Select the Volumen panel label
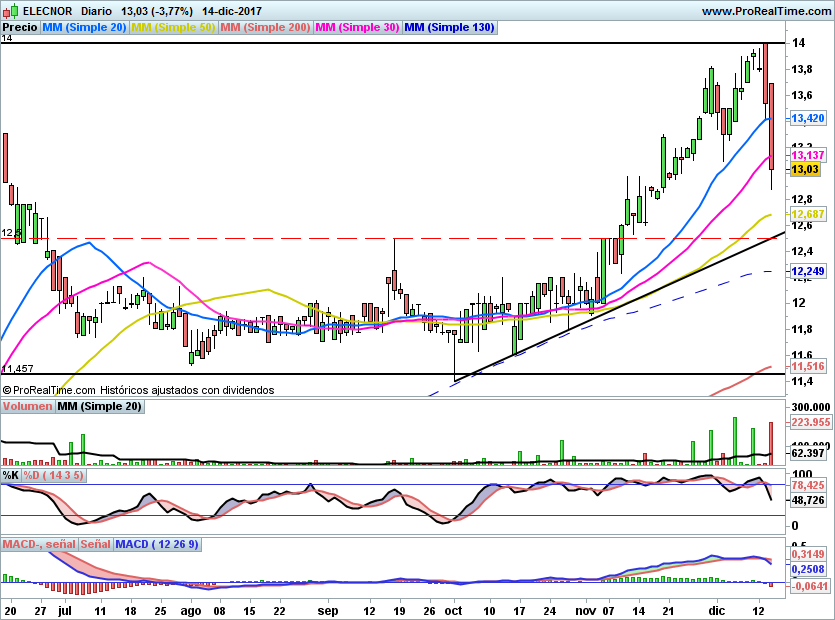 tap(27, 406)
